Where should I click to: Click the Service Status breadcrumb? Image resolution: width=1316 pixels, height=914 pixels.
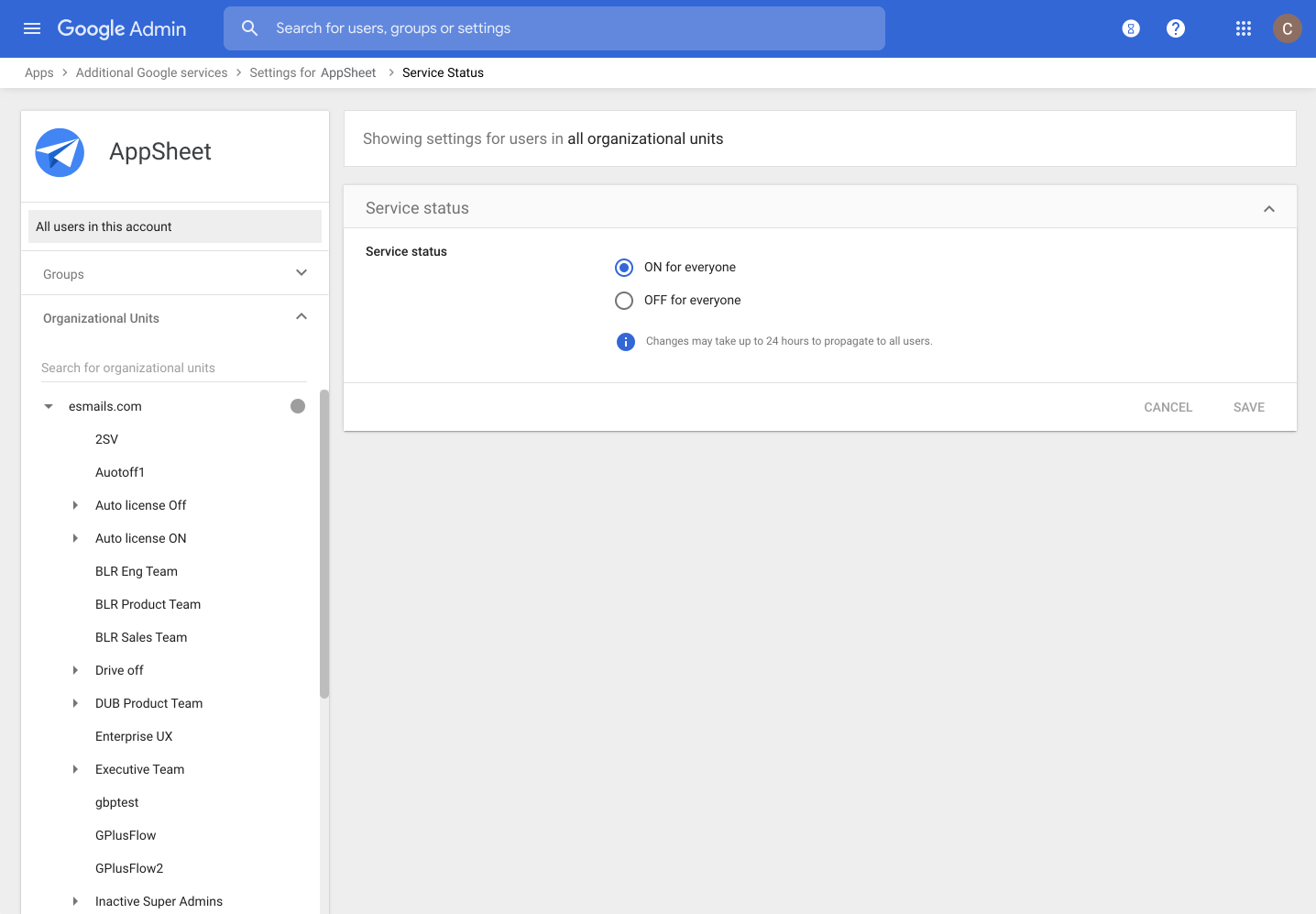click(443, 72)
